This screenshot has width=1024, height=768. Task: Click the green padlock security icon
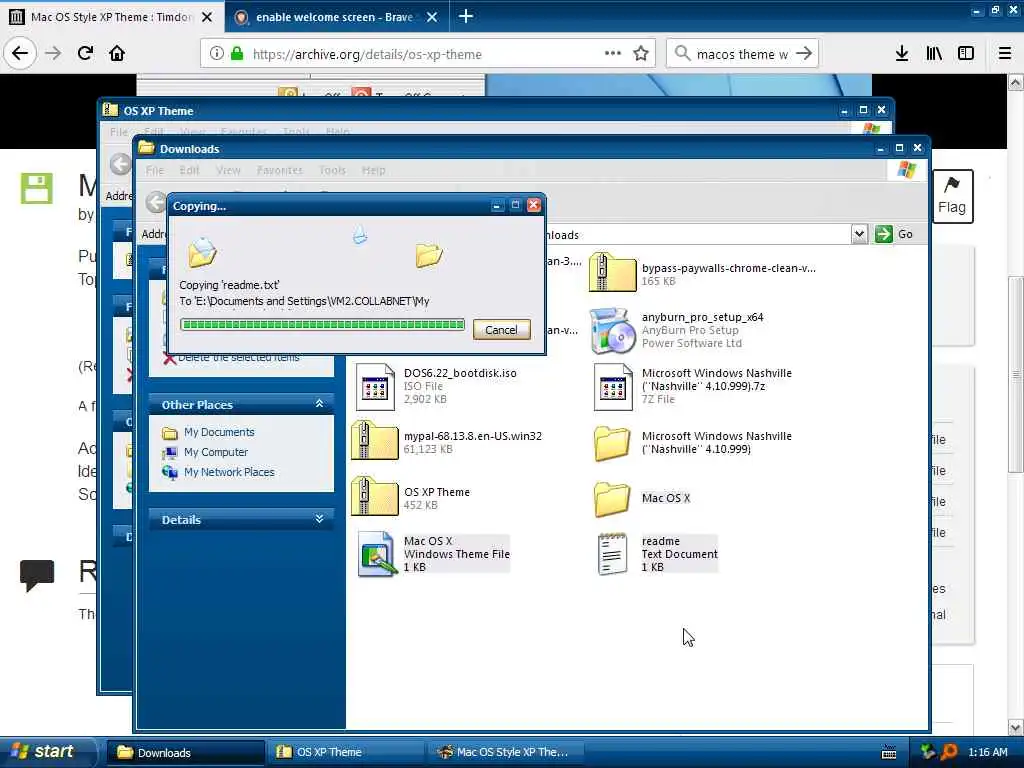[x=237, y=54]
